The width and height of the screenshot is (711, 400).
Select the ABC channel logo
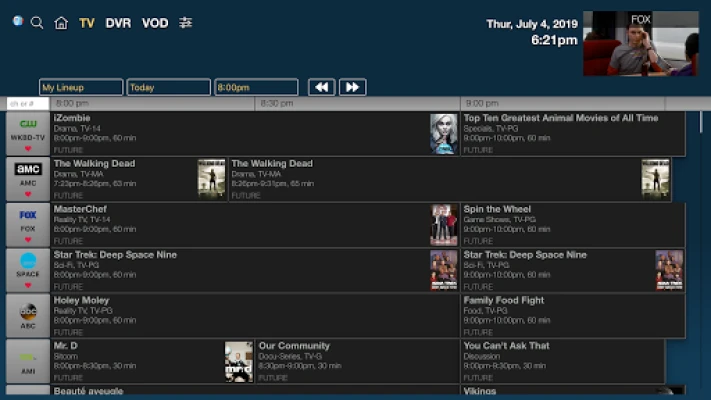click(x=28, y=310)
